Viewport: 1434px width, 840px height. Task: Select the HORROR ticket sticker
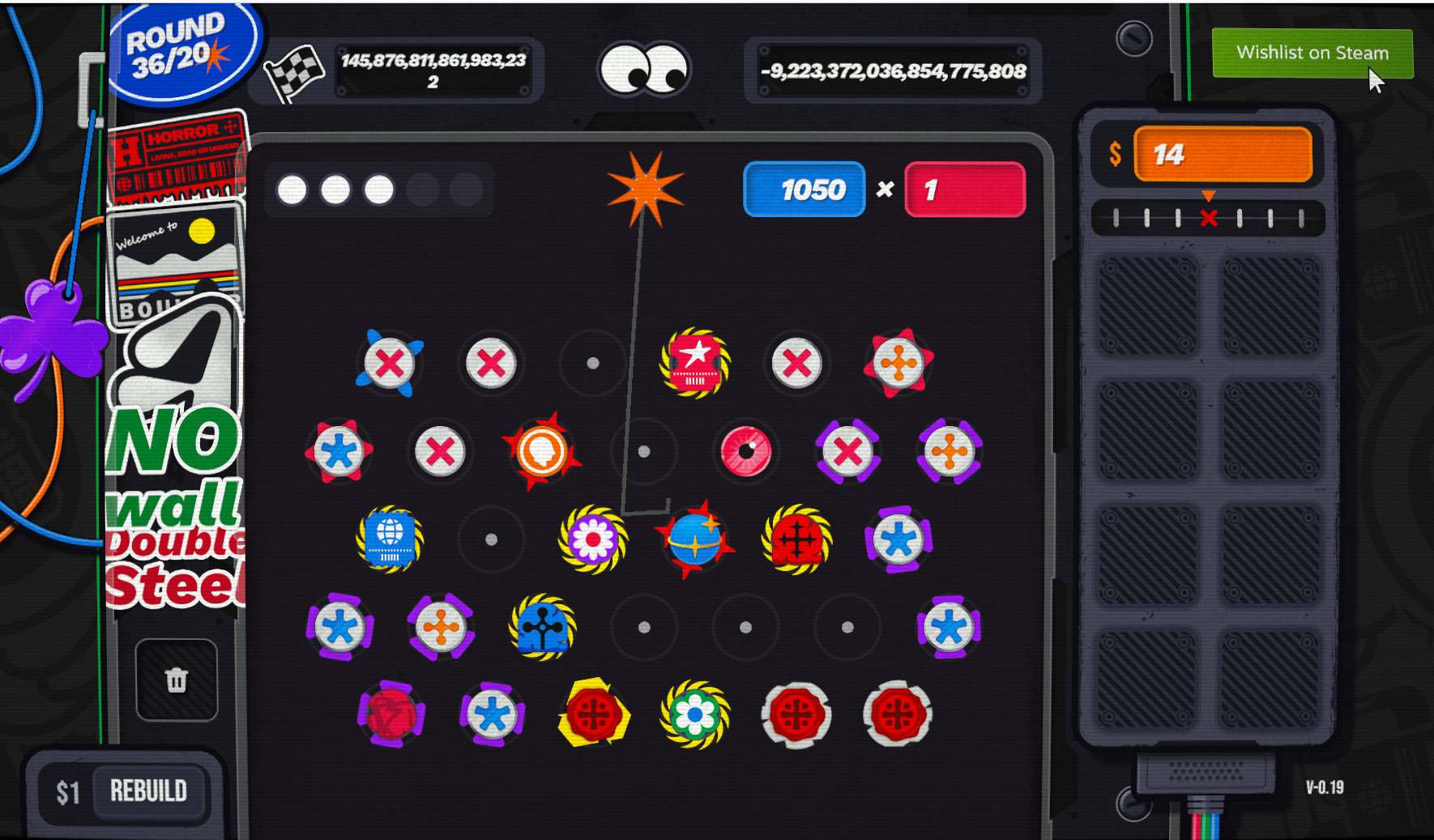click(178, 157)
